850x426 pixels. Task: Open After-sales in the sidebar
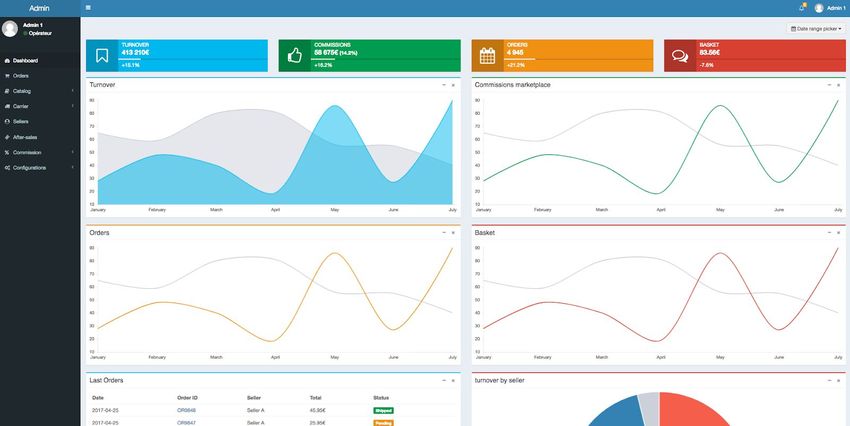(40, 137)
